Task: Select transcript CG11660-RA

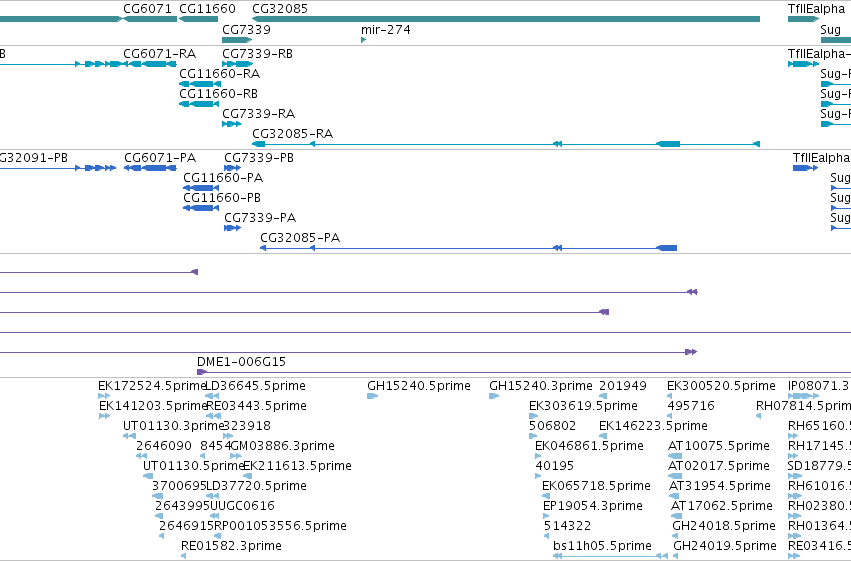Action: pyautogui.click(x=219, y=74)
